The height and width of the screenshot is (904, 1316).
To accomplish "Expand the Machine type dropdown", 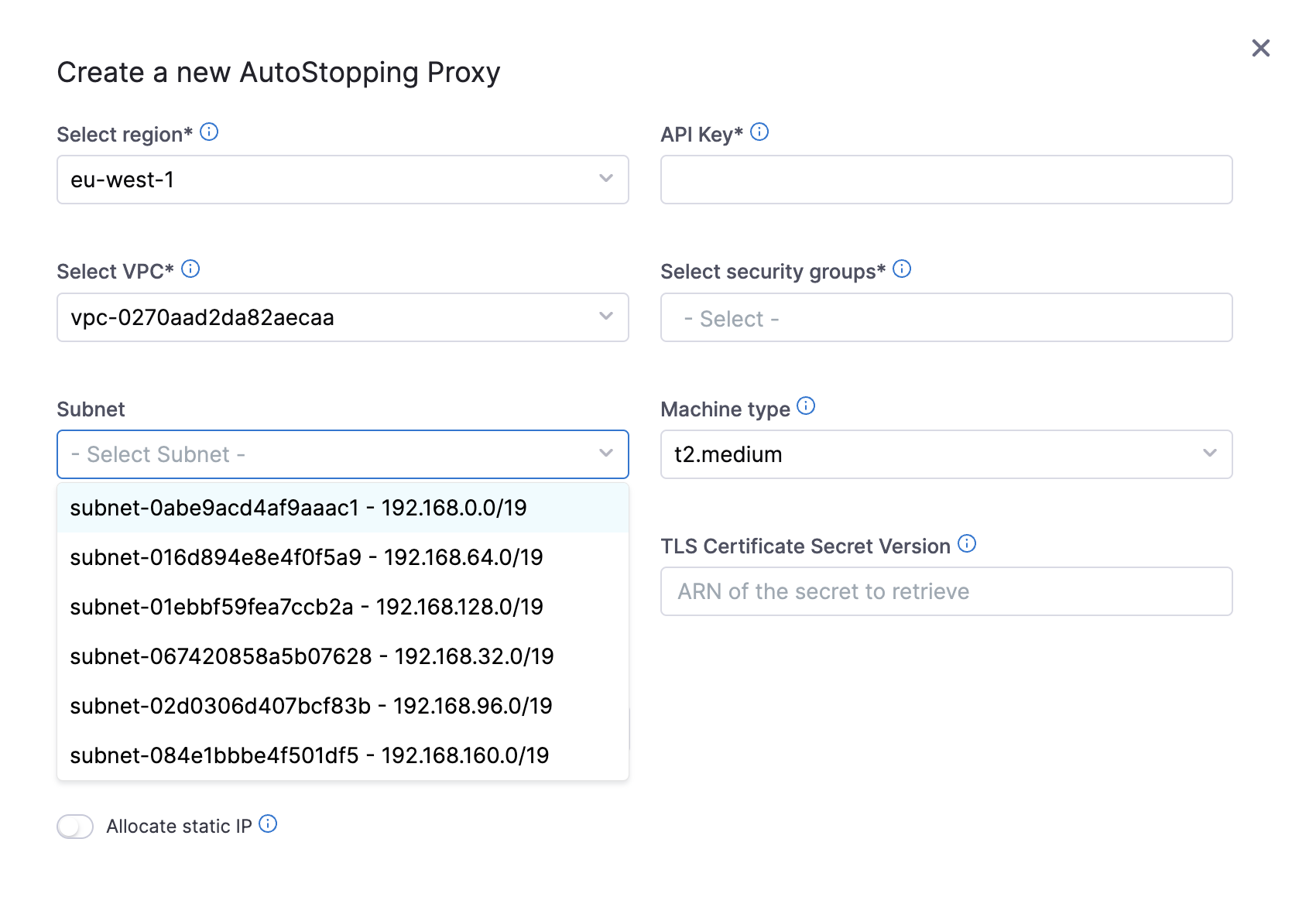I will coord(945,454).
